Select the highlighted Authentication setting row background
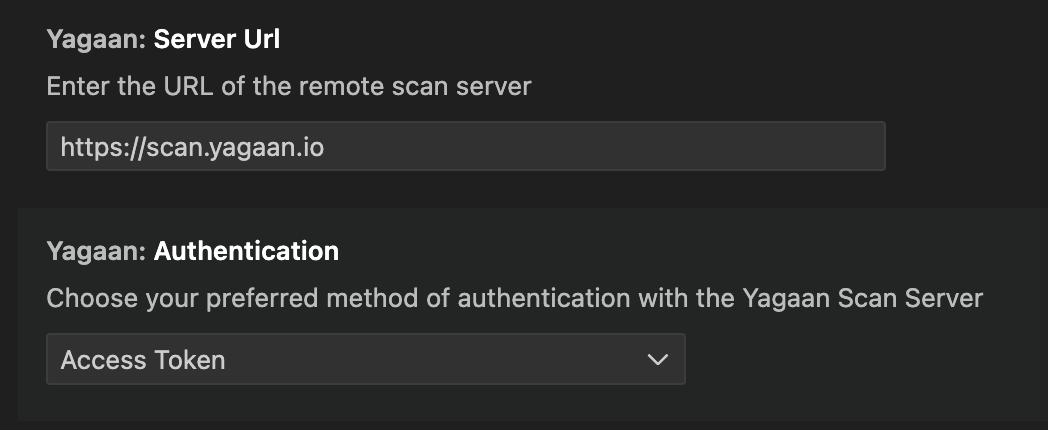 tap(850, 250)
